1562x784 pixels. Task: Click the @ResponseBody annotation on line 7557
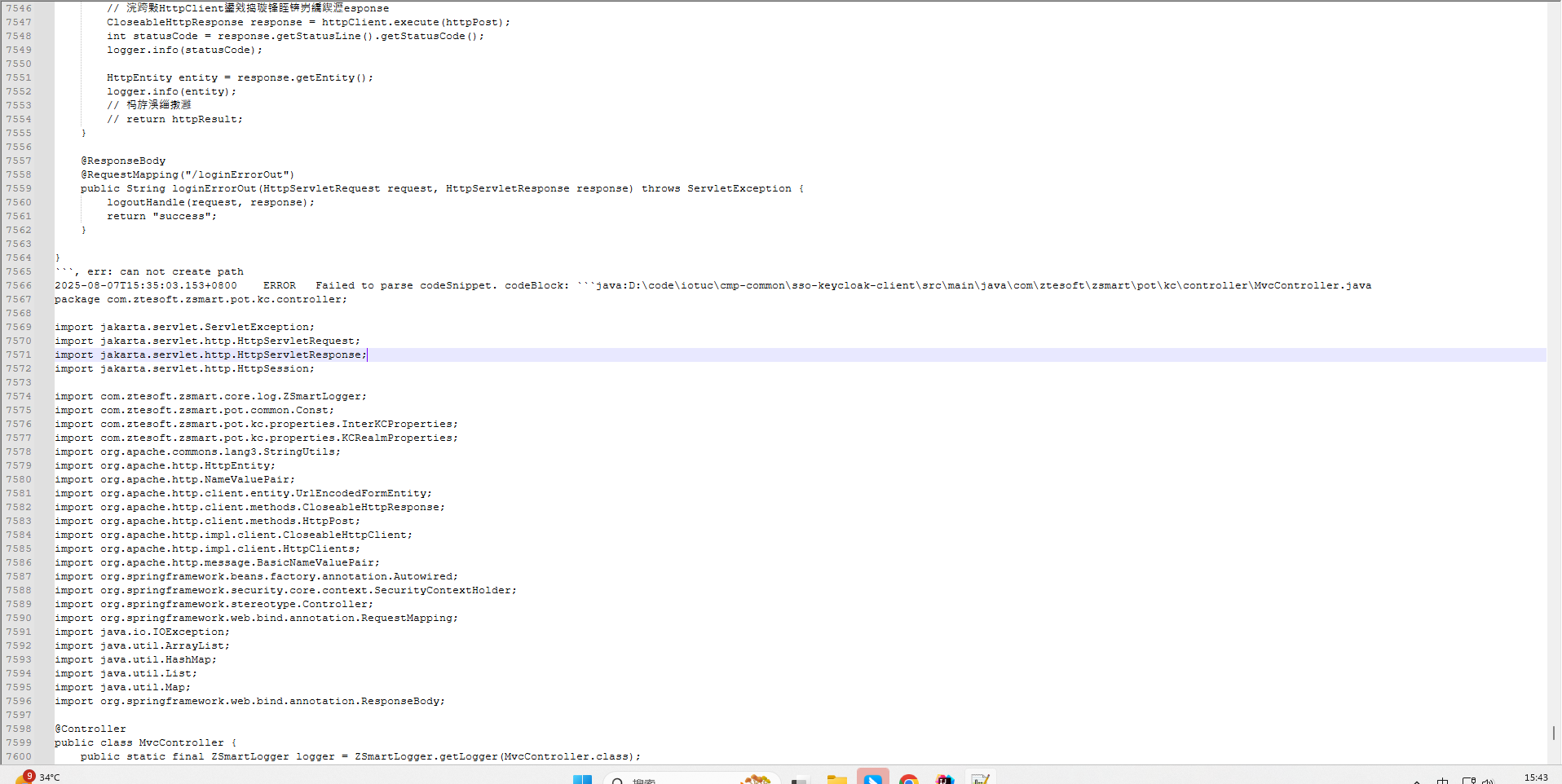123,161
